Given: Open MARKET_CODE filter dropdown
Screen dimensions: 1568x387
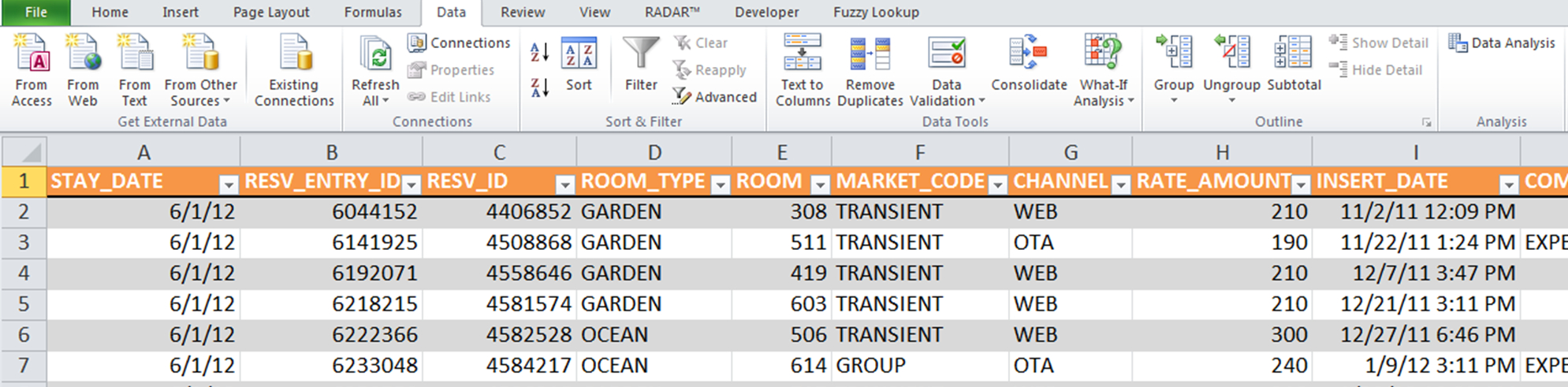Looking at the screenshot, I should [x=997, y=184].
